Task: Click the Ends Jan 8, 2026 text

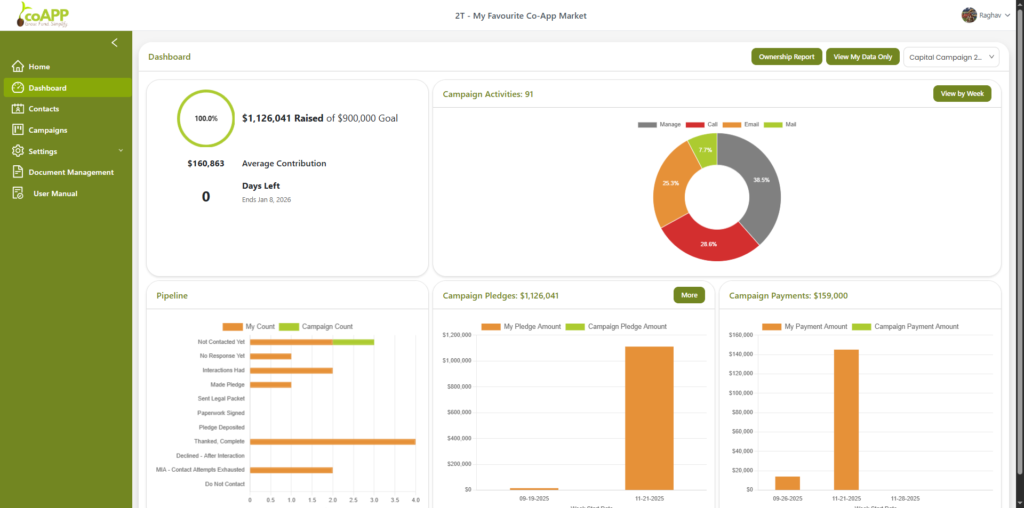Action: pyautogui.click(x=266, y=200)
